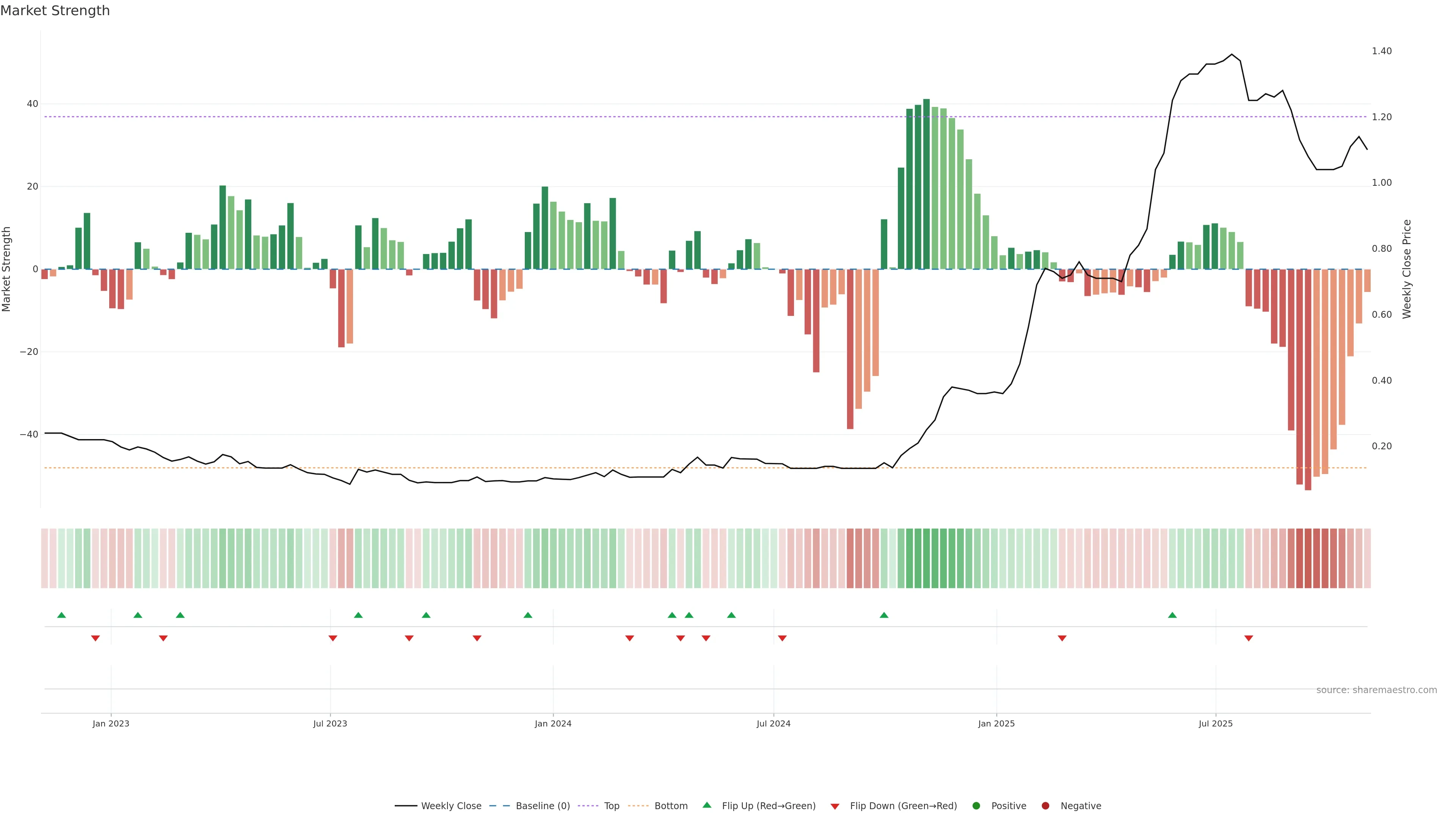This screenshot has width=1456, height=819.
Task: Click the darkest green heatmap strip cell
Action: pyautogui.click(x=926, y=559)
